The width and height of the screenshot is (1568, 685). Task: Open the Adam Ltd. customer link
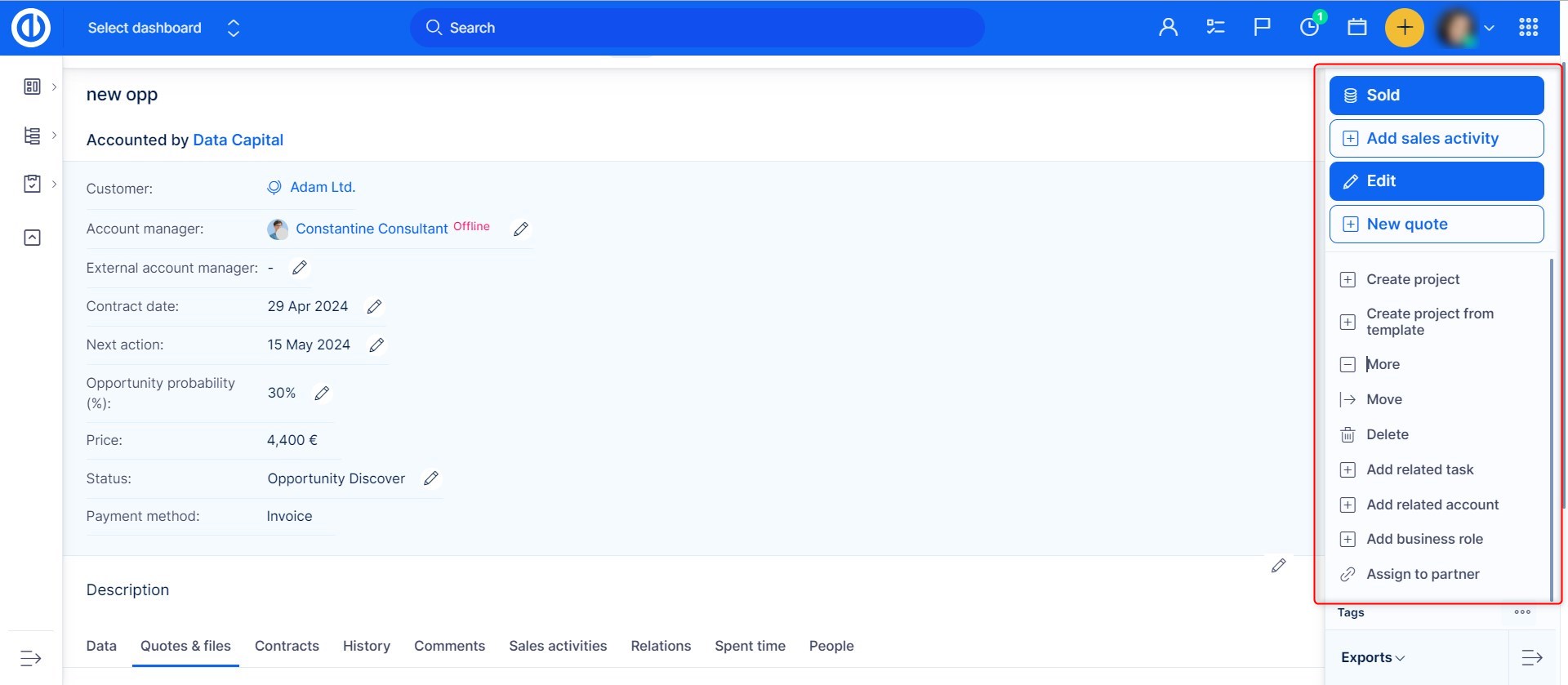click(x=323, y=187)
